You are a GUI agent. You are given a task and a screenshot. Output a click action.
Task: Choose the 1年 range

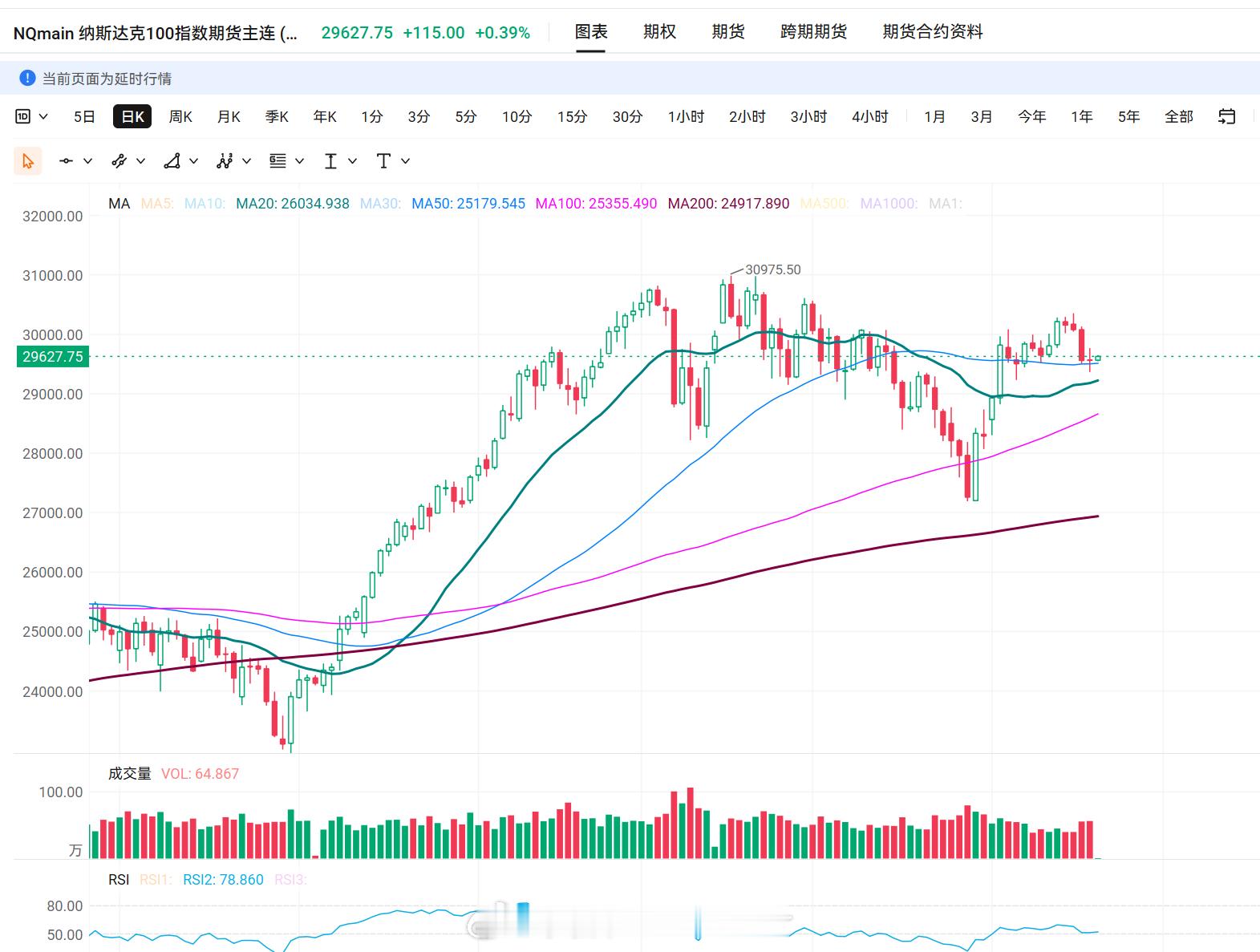pos(1082,116)
